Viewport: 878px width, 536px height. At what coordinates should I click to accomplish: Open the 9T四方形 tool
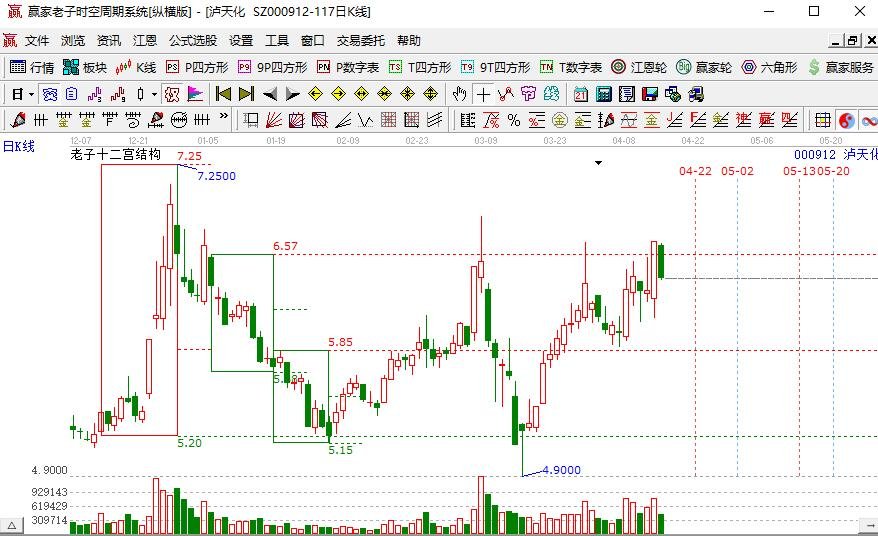tap(496, 67)
